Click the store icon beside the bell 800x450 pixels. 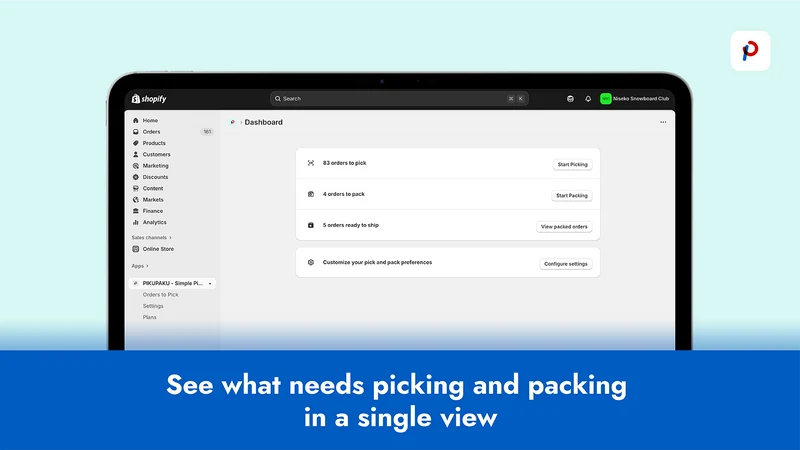click(570, 98)
